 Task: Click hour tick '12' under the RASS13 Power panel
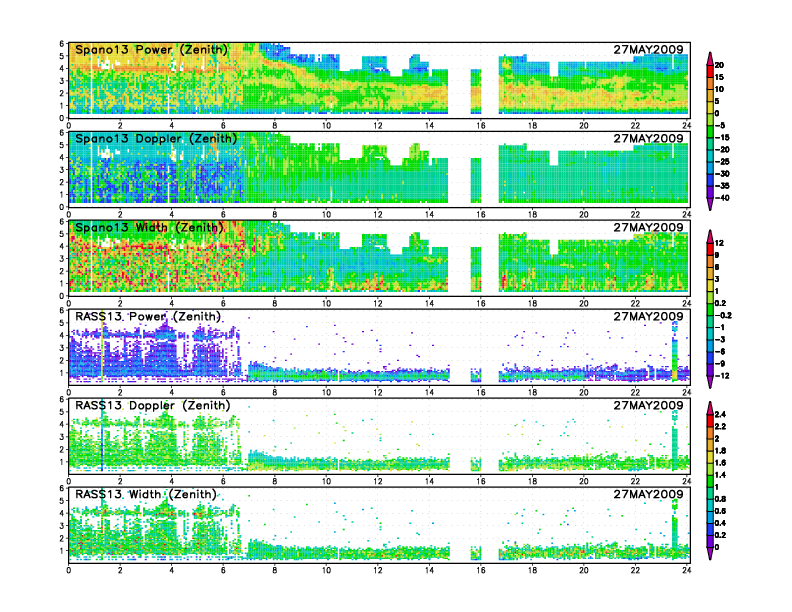coord(378,392)
